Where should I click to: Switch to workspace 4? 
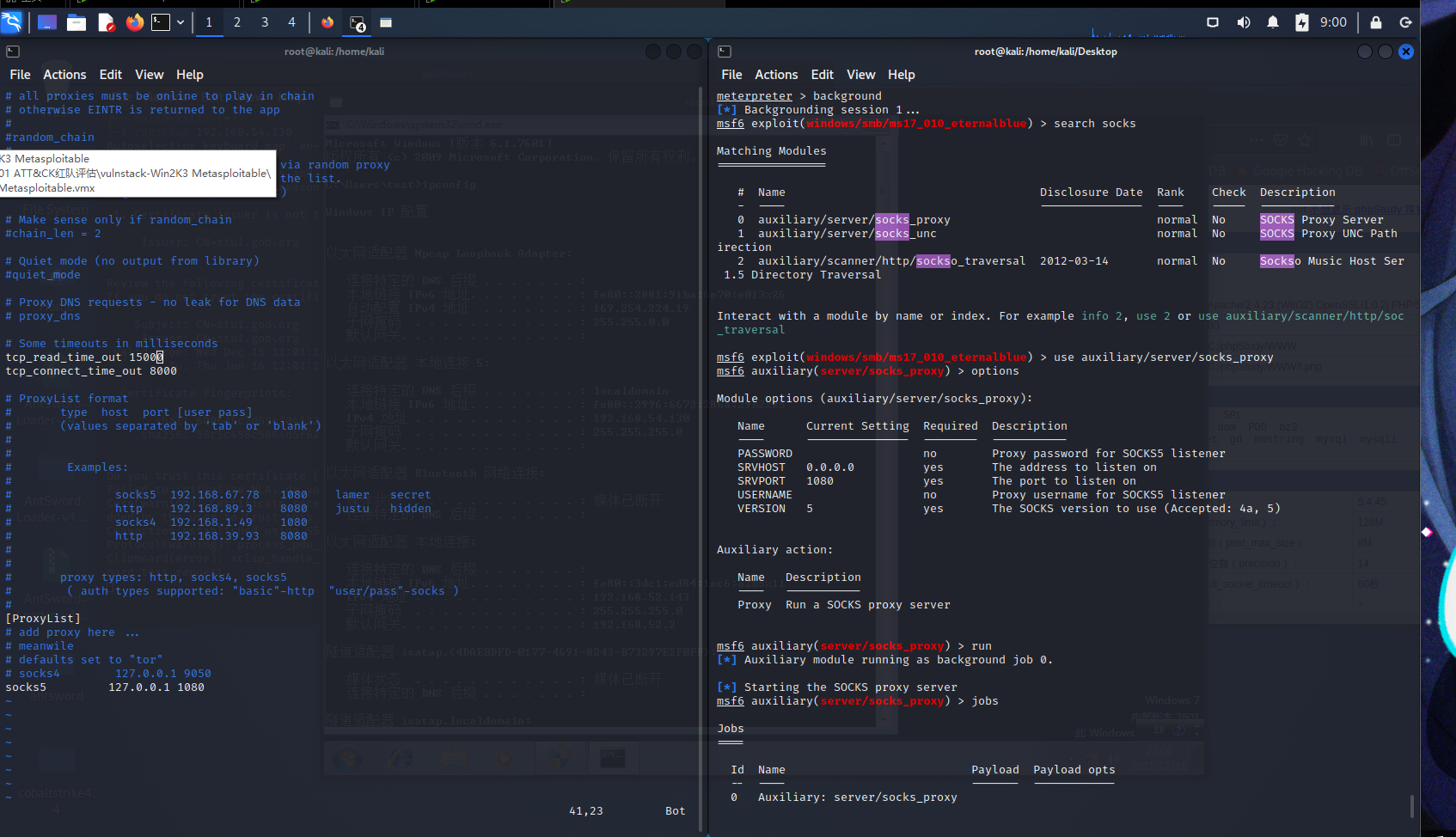[x=291, y=22]
